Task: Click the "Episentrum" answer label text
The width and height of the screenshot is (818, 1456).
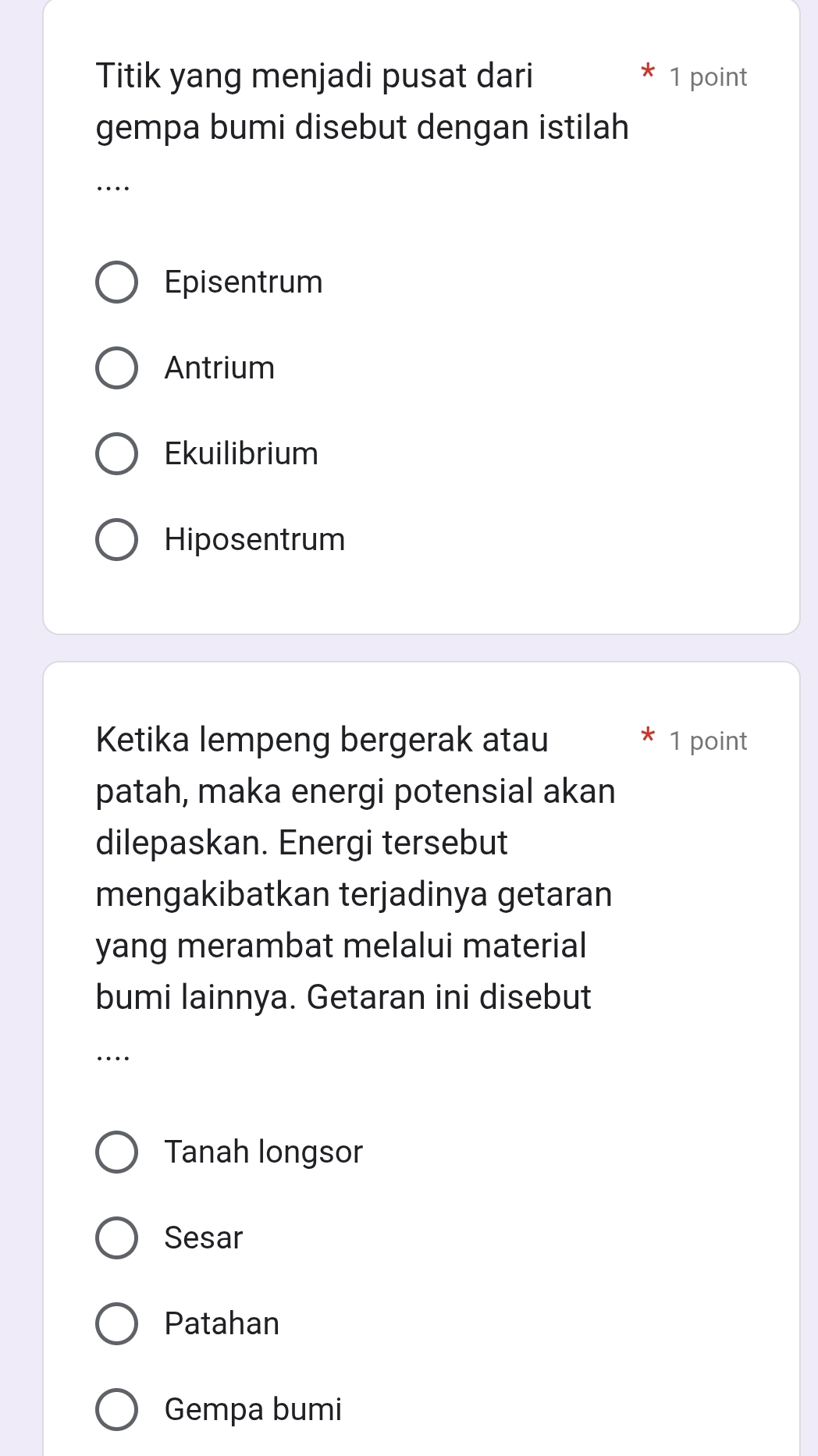Action: (244, 282)
